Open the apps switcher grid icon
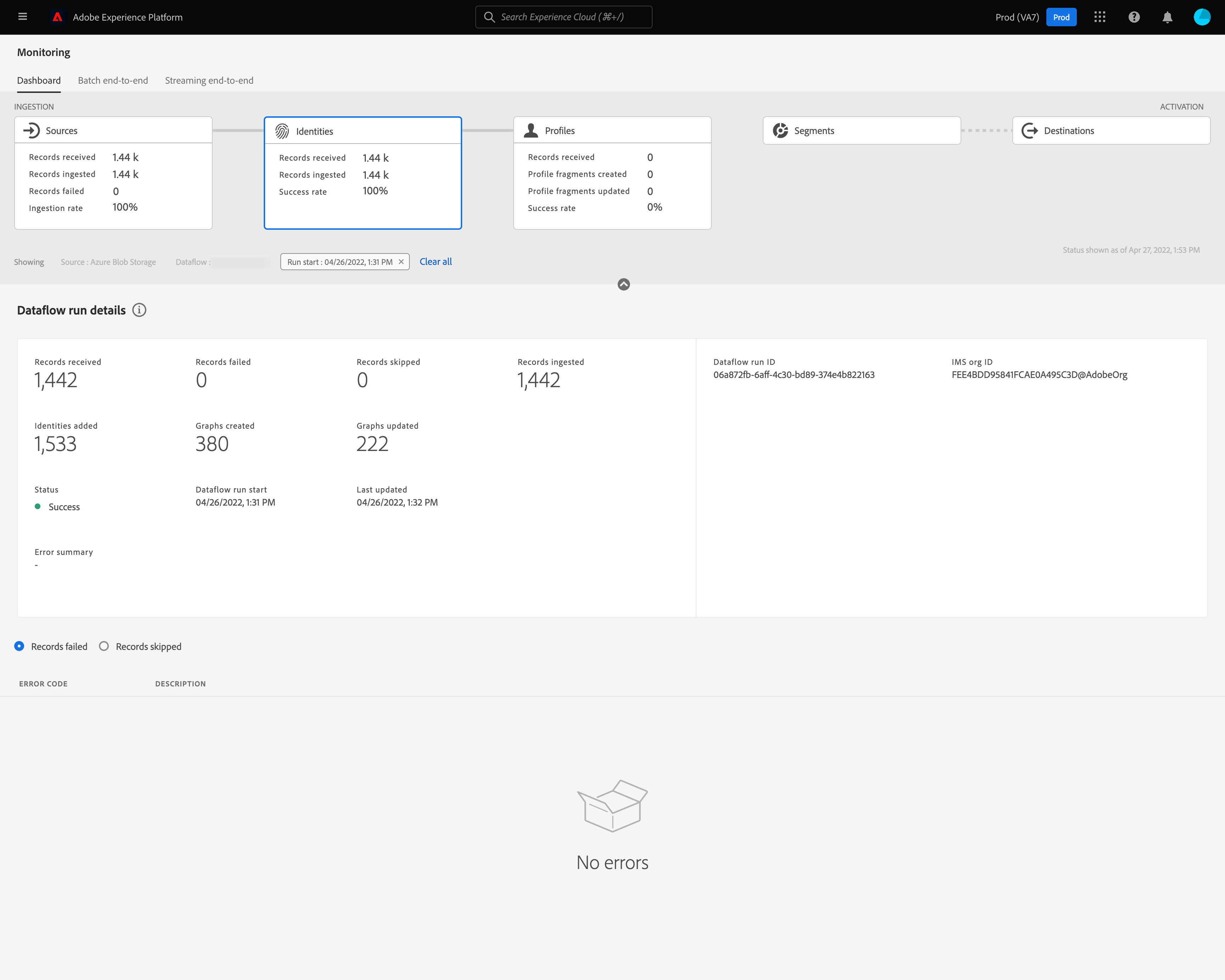 (1100, 17)
